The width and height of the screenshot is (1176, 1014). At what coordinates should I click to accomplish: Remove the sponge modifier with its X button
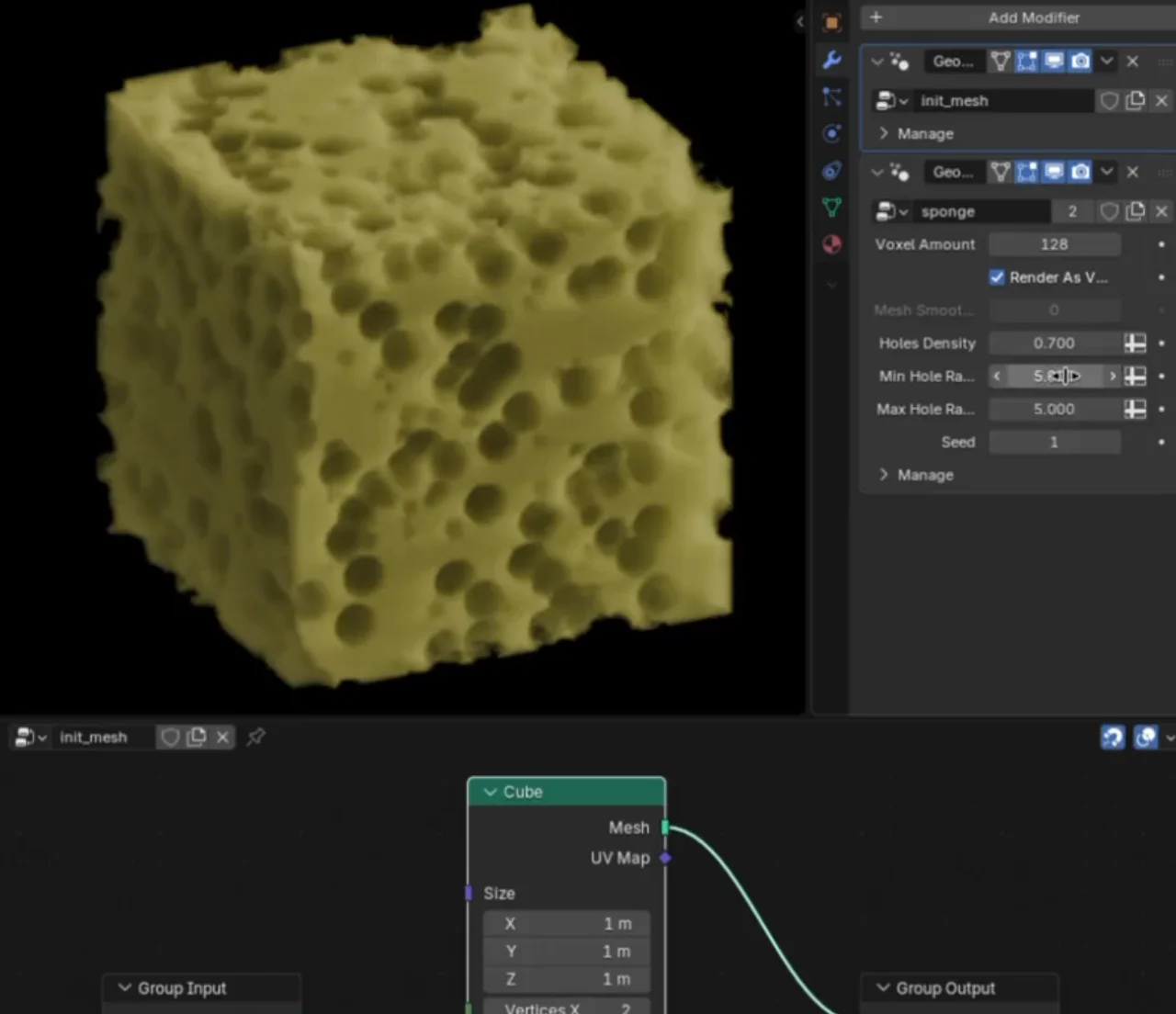click(x=1133, y=172)
